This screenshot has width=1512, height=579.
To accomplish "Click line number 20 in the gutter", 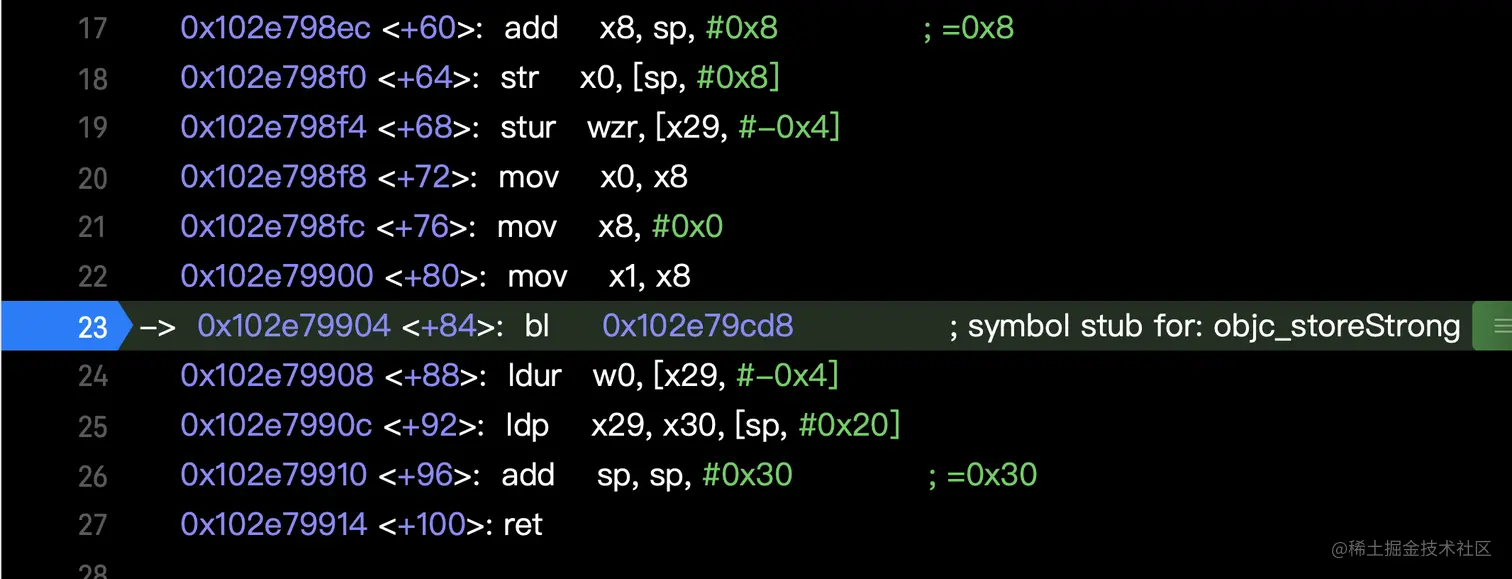I will 92,178.
